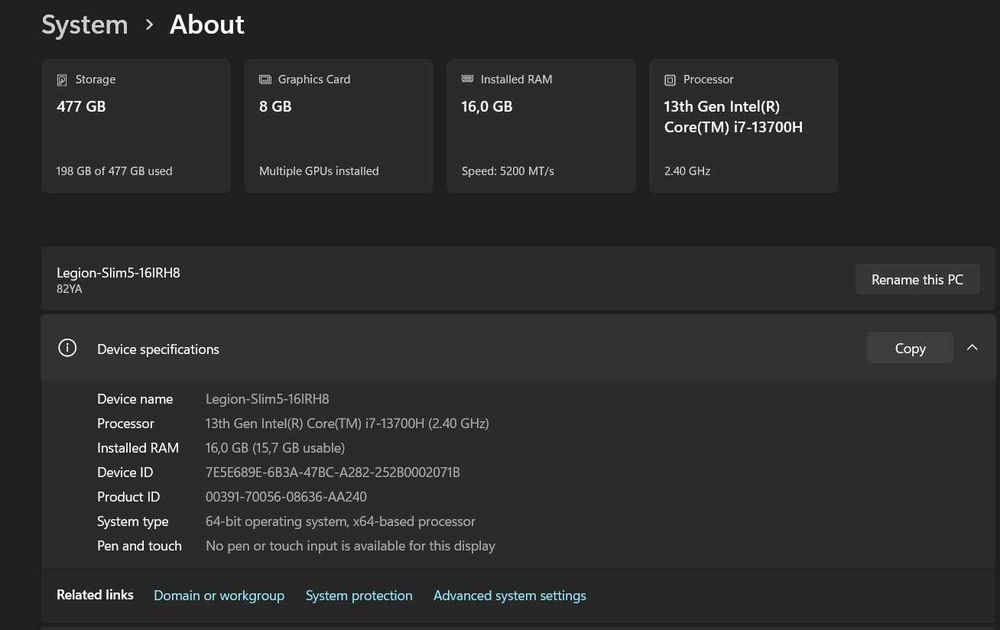This screenshot has width=1000, height=630.
Task: Open the Graphics Card 8 GB card
Action: (339, 126)
